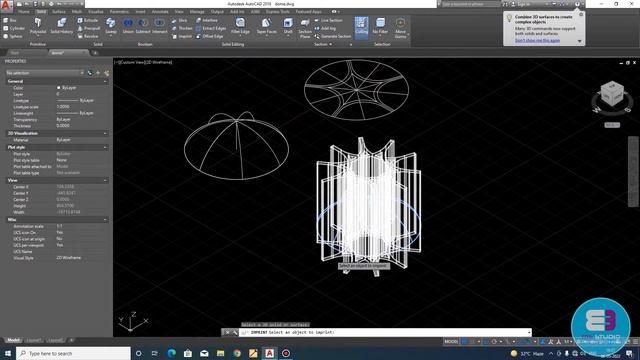Image resolution: width=640 pixels, height=360 pixels.
Task: Switch to the Home ribbon tab
Action: 24,12
